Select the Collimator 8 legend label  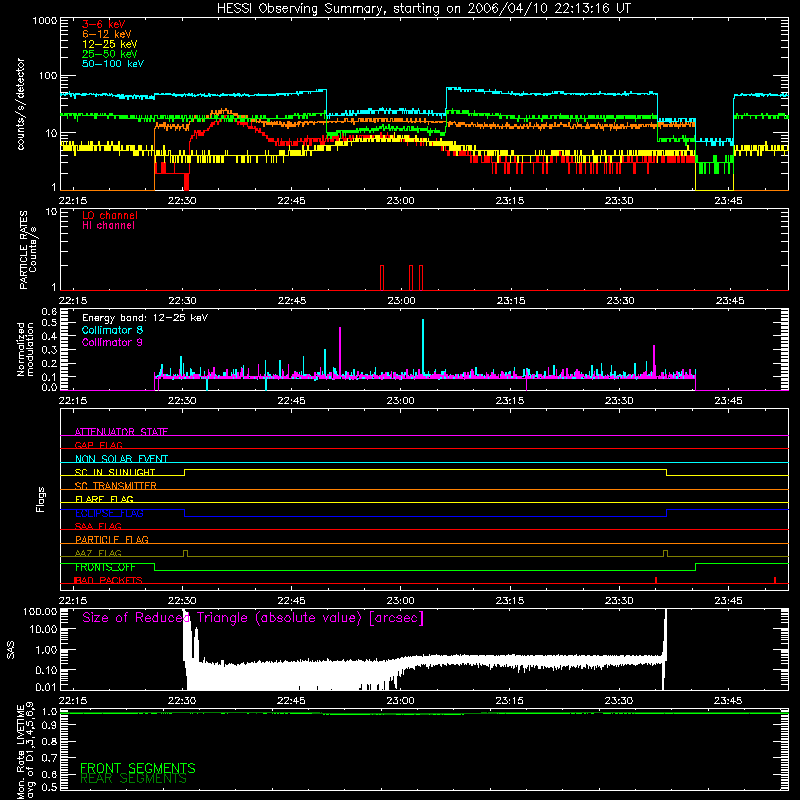pyautogui.click(x=112, y=330)
